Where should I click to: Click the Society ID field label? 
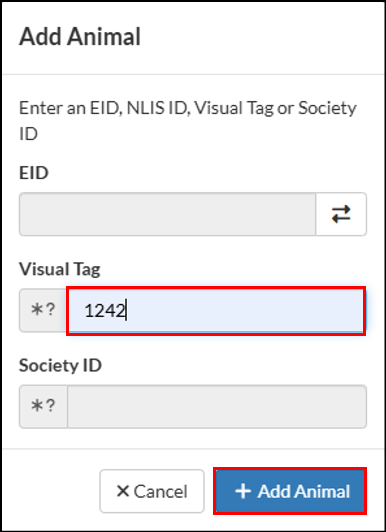coord(60,365)
